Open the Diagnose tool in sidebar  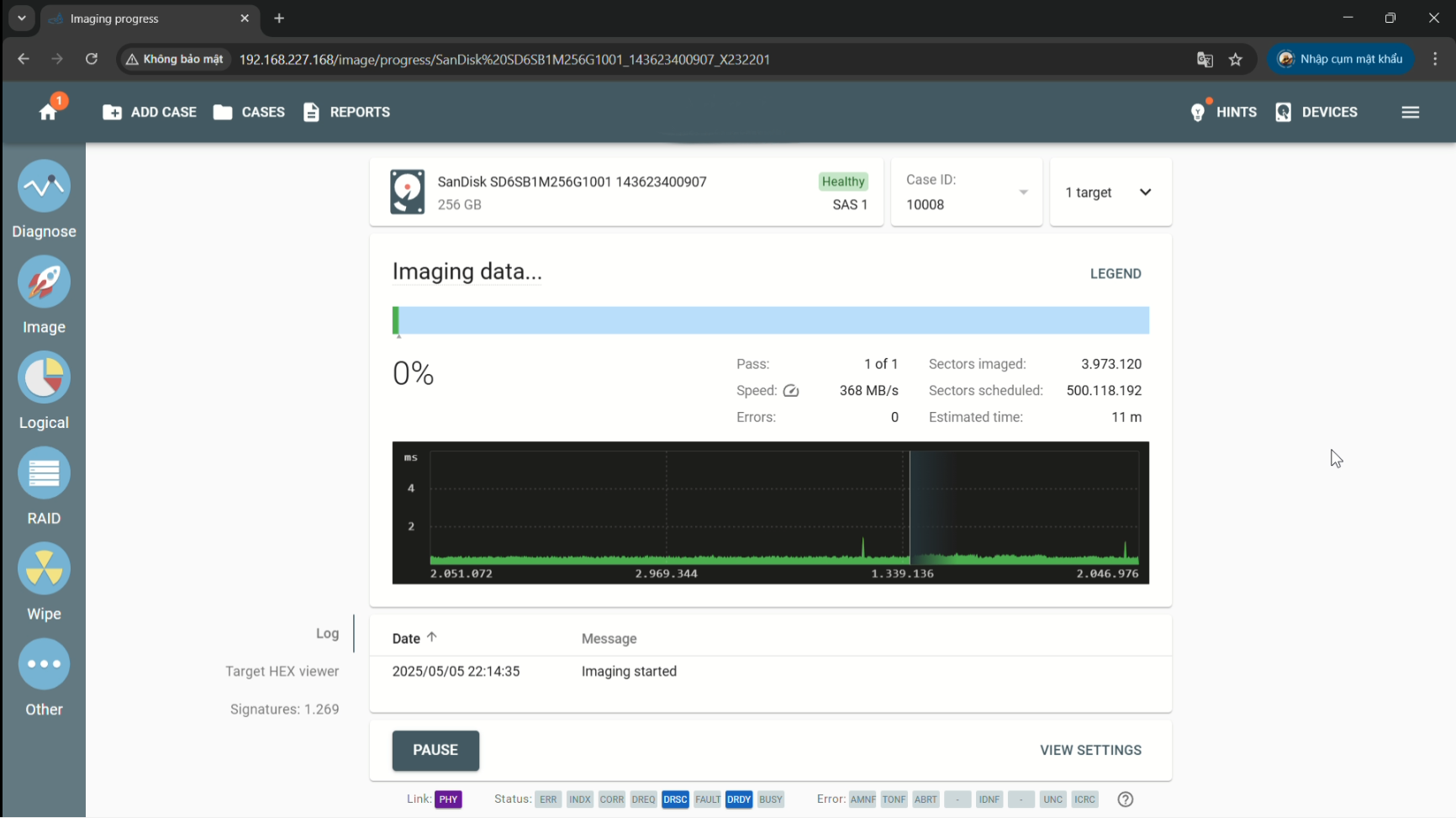tap(44, 198)
